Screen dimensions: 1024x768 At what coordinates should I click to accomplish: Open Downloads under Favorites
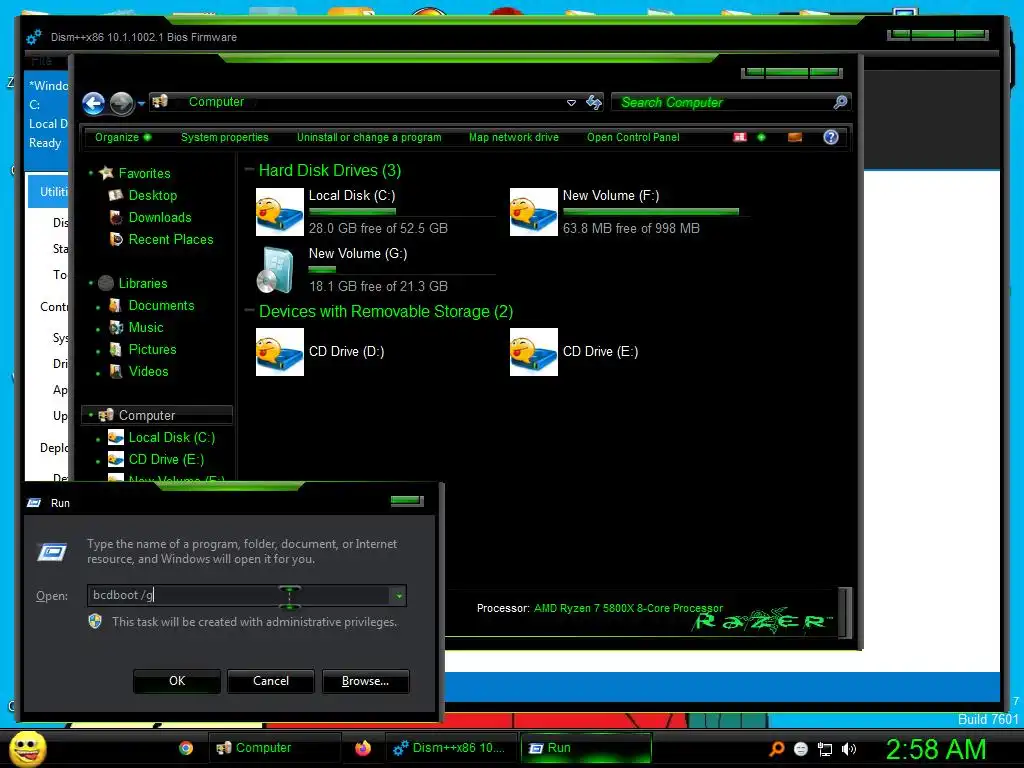click(160, 217)
